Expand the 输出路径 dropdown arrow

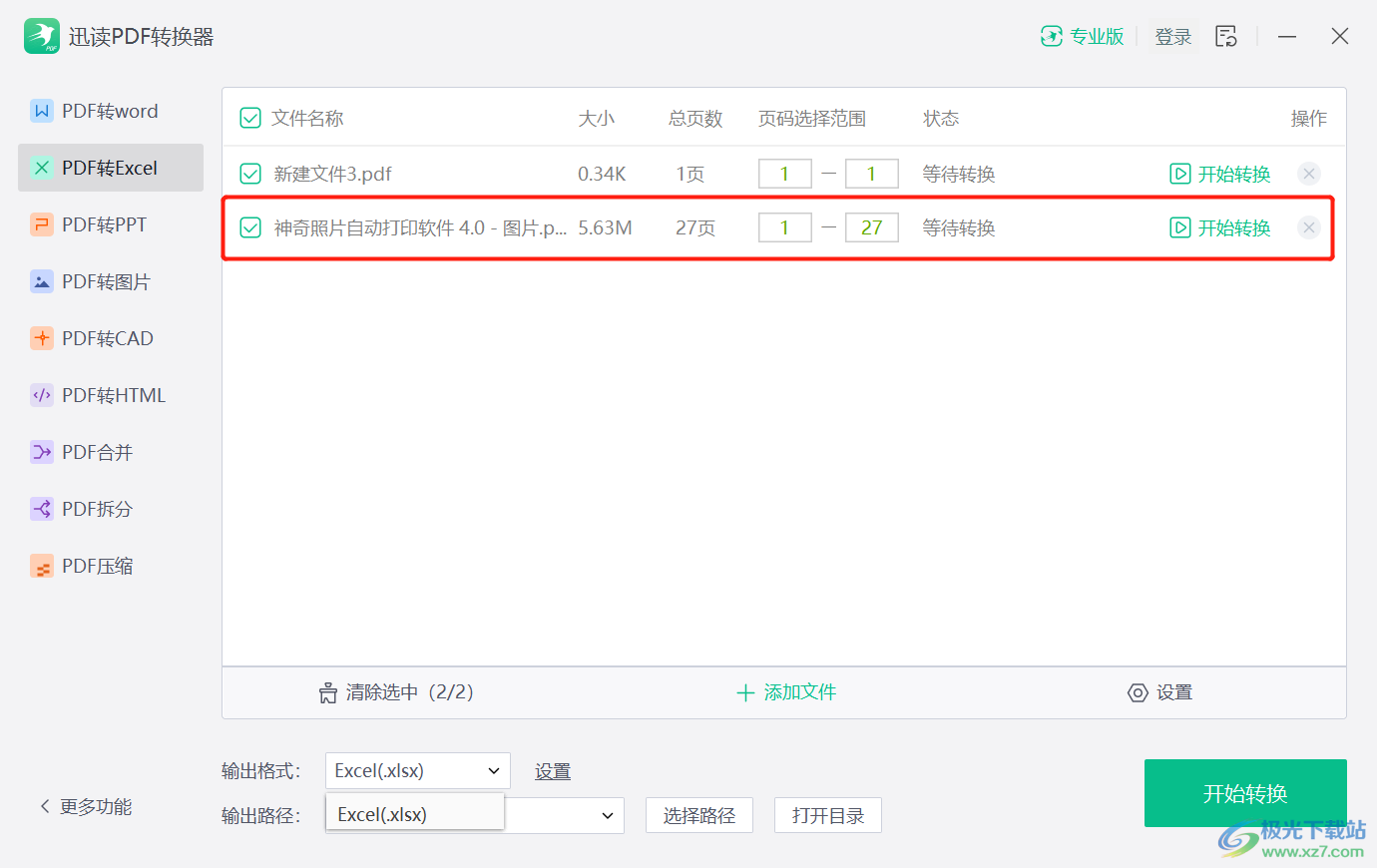click(x=607, y=816)
